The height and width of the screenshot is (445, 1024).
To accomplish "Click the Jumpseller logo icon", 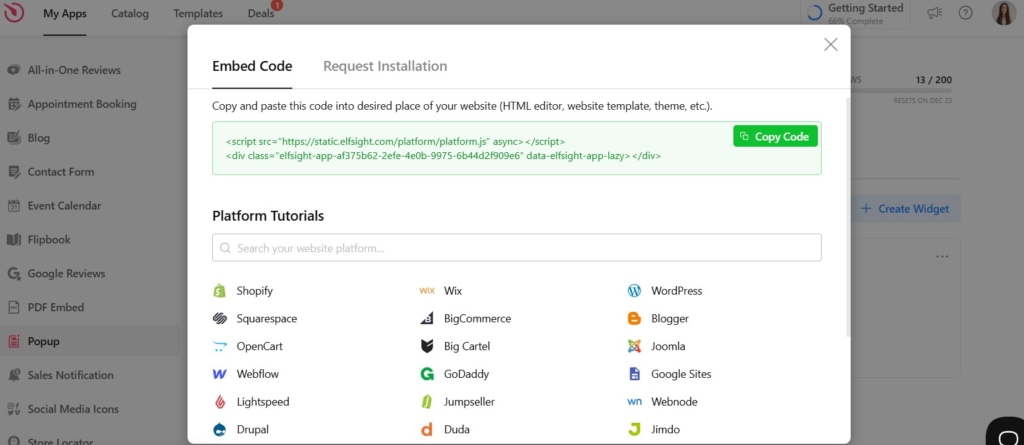I will (426, 402).
